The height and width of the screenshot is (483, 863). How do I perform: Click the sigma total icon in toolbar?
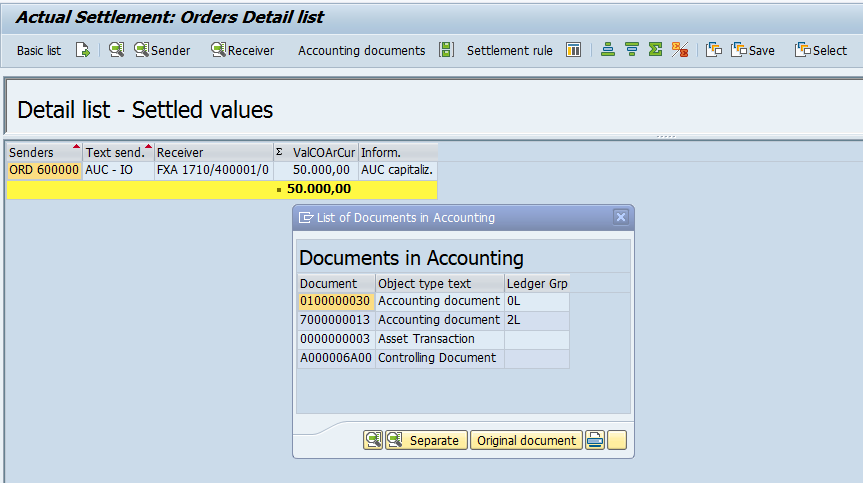656,50
